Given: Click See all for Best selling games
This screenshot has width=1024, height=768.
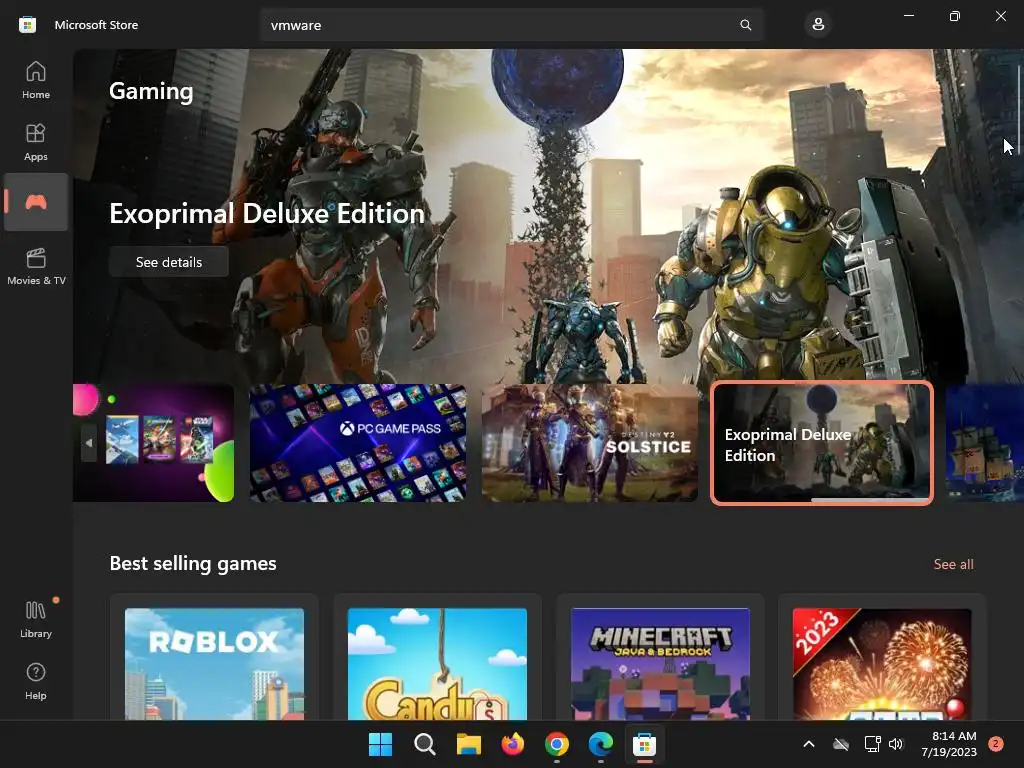Looking at the screenshot, I should [953, 564].
